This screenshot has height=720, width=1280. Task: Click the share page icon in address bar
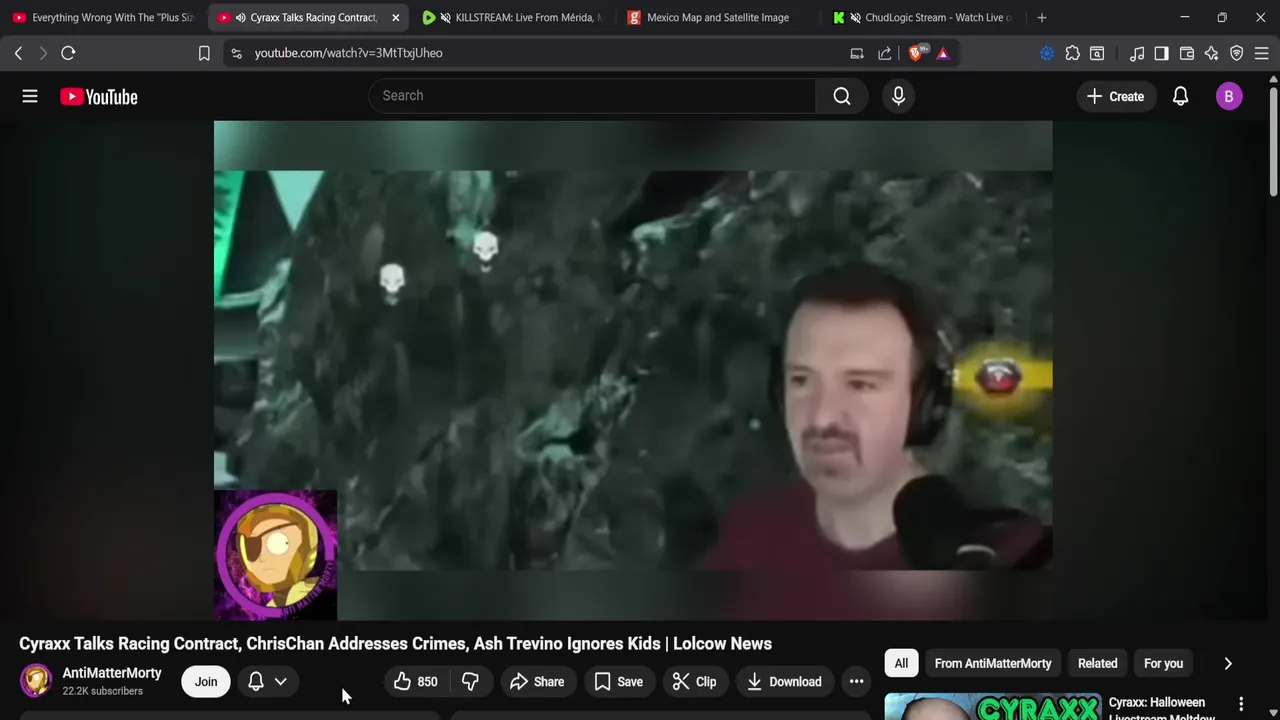point(885,53)
